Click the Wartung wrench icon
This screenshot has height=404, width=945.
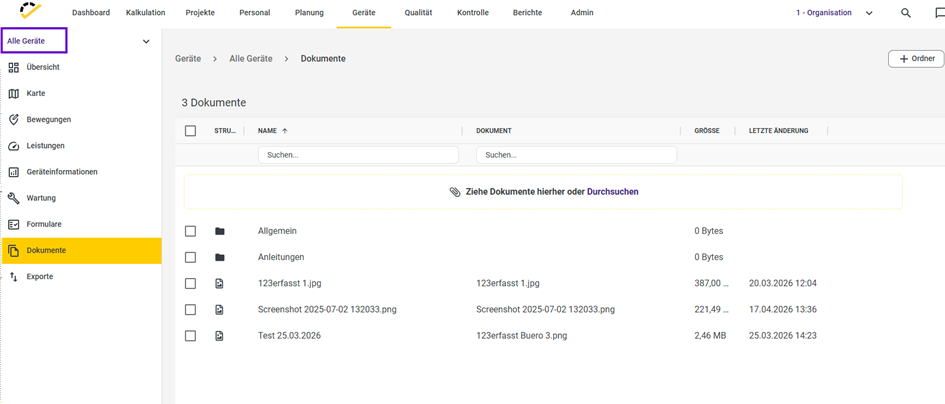click(x=14, y=198)
